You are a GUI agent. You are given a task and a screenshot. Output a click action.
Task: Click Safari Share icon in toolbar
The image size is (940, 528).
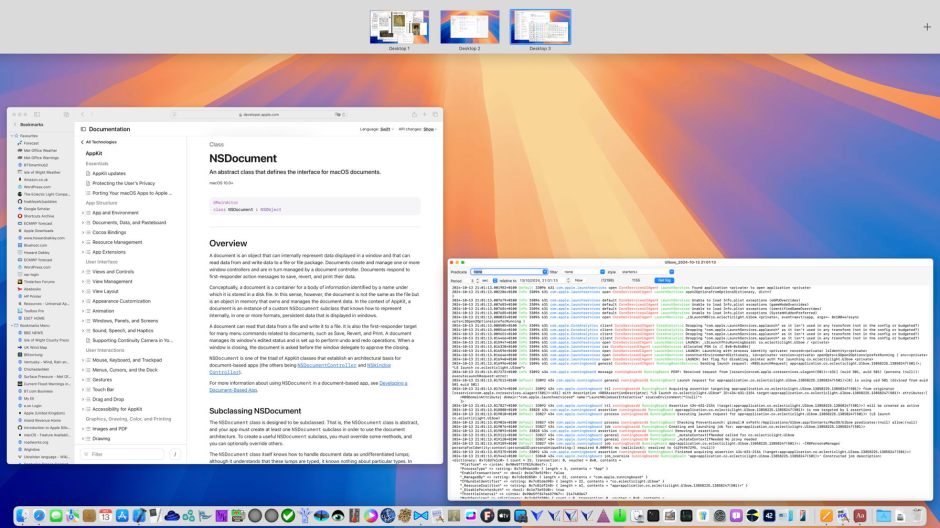tap(414, 114)
